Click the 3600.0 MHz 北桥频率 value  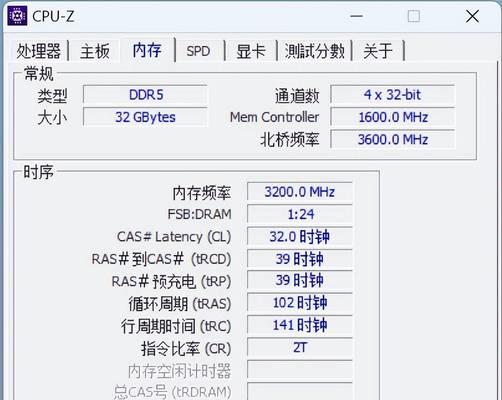(x=393, y=139)
